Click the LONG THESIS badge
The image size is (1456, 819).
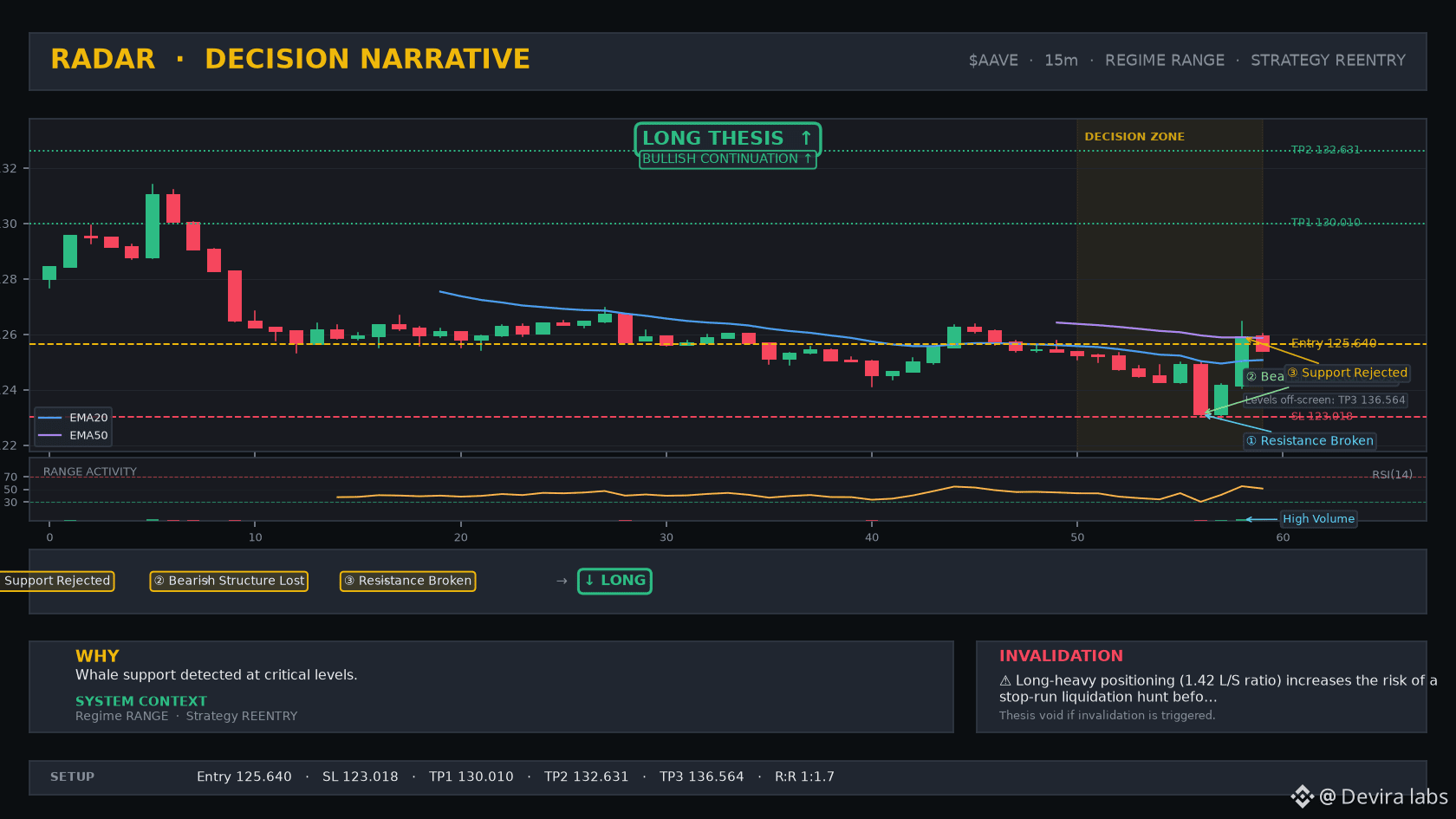[727, 138]
